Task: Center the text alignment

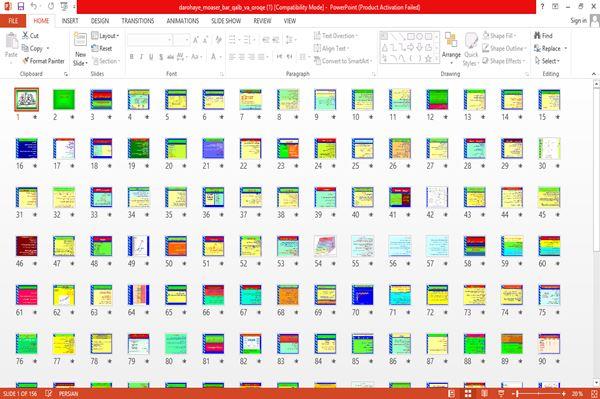Action: pyautogui.click(x=242, y=57)
